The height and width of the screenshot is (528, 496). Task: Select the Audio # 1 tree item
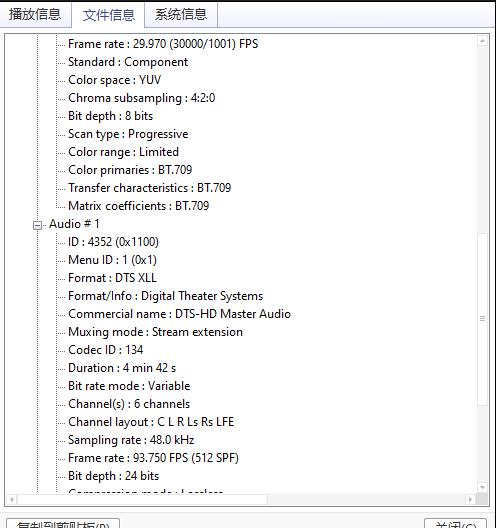74,224
